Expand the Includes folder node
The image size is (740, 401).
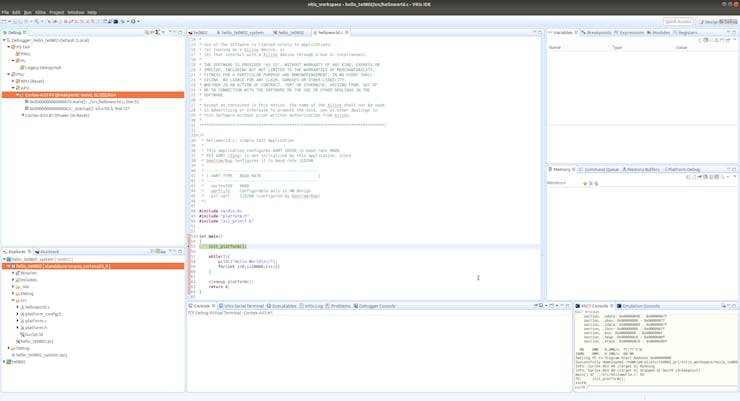13,280
